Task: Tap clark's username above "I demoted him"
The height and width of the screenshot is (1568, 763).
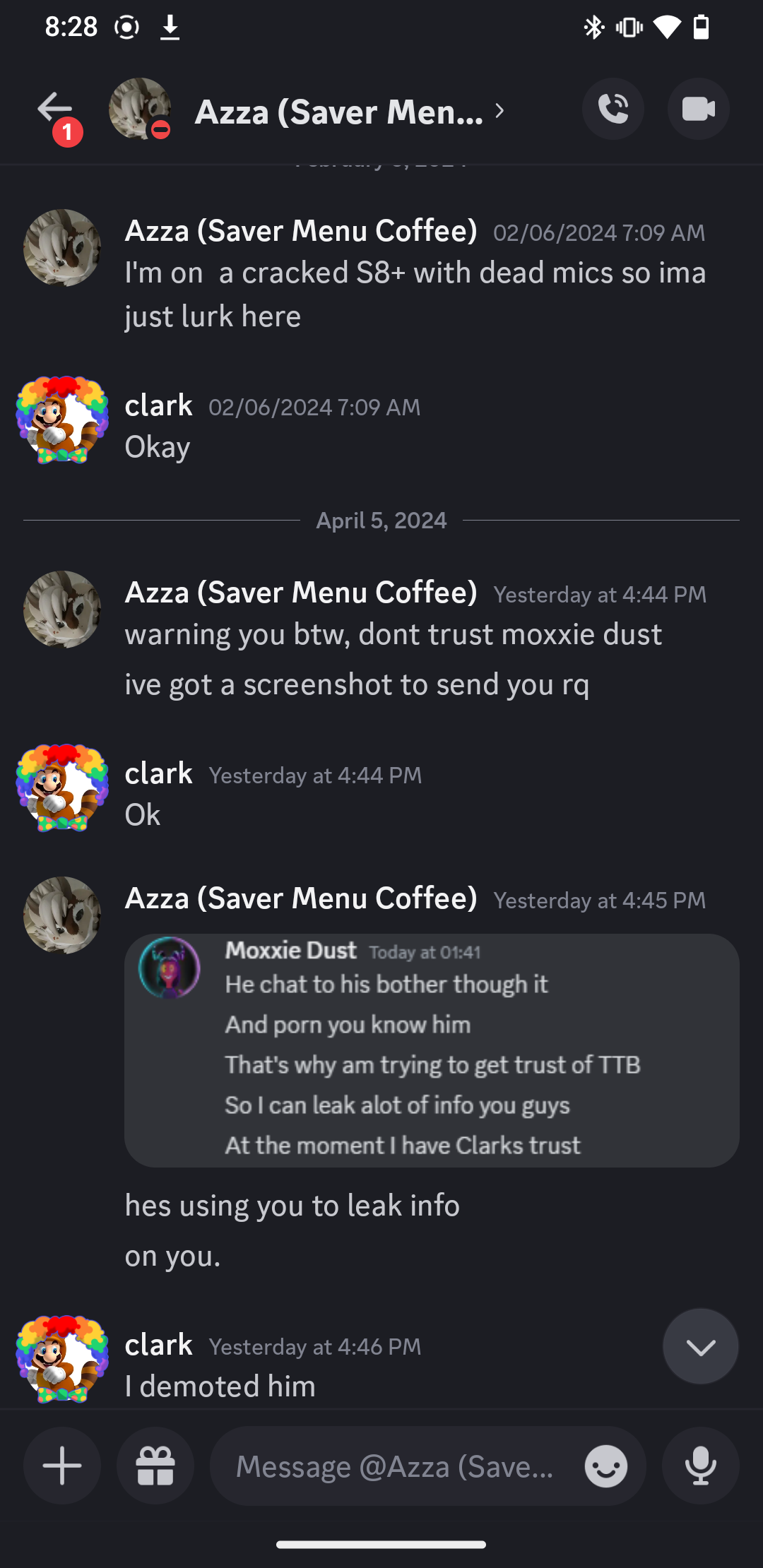Action: (x=158, y=1345)
